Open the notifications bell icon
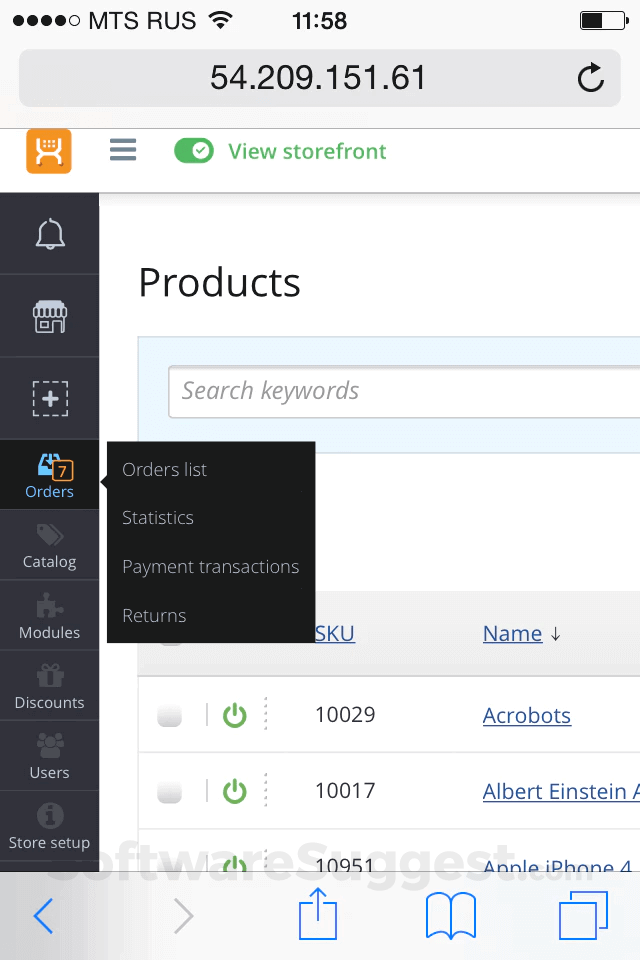Image resolution: width=640 pixels, height=960 pixels. 50,235
